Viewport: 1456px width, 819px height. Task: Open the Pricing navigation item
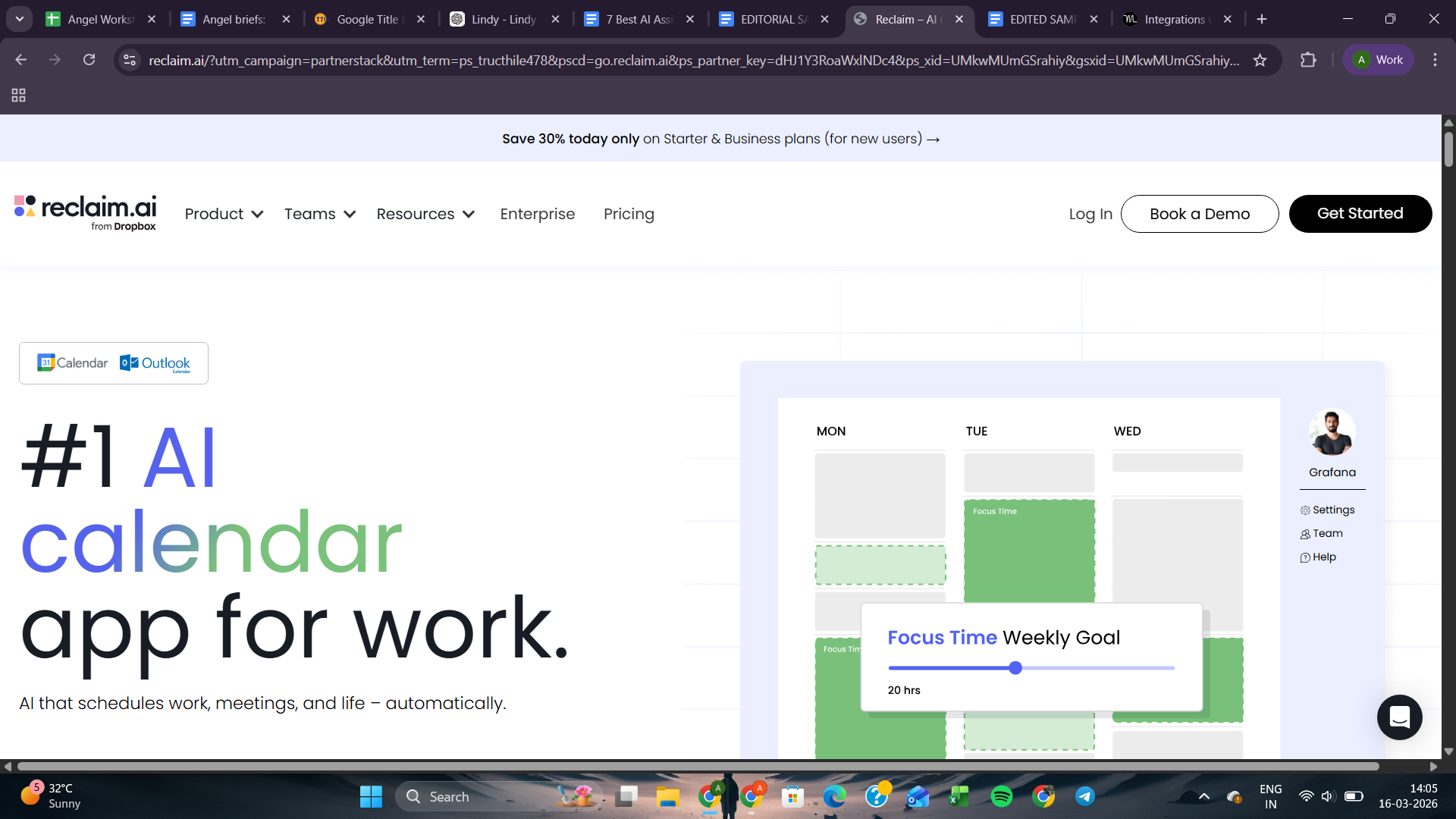(x=629, y=214)
